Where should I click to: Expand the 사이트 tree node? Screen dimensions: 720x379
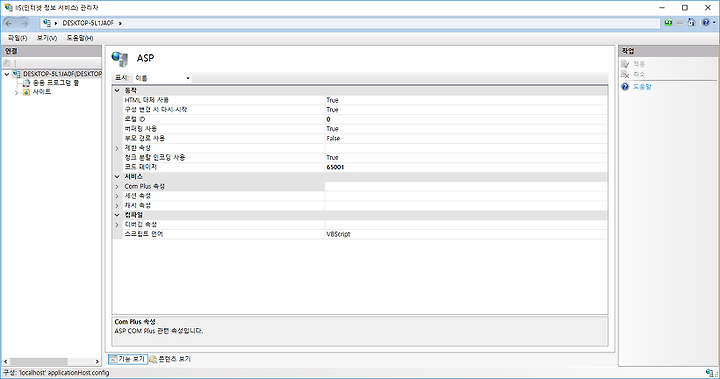[17, 93]
